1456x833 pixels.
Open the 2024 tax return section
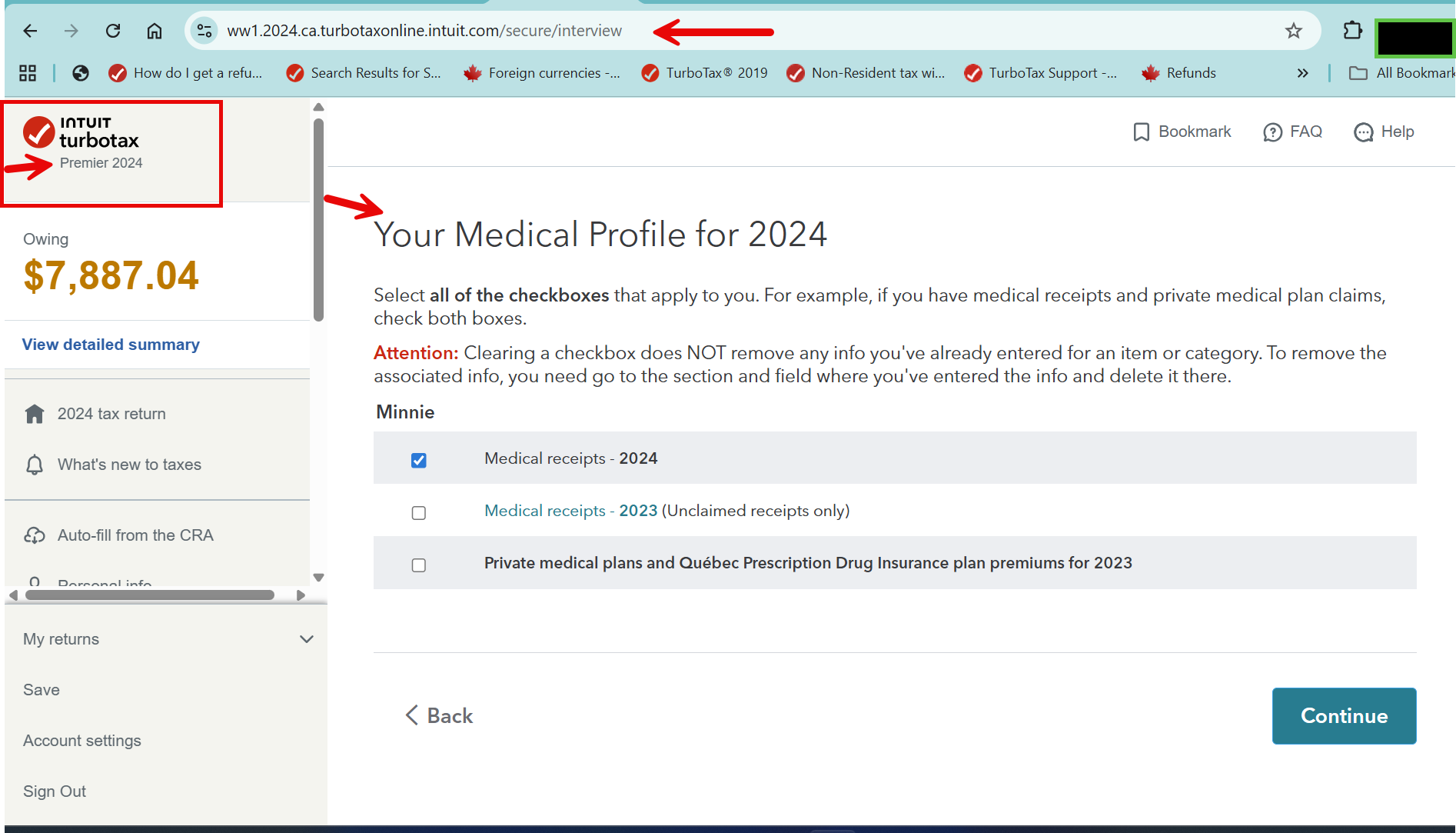click(111, 414)
